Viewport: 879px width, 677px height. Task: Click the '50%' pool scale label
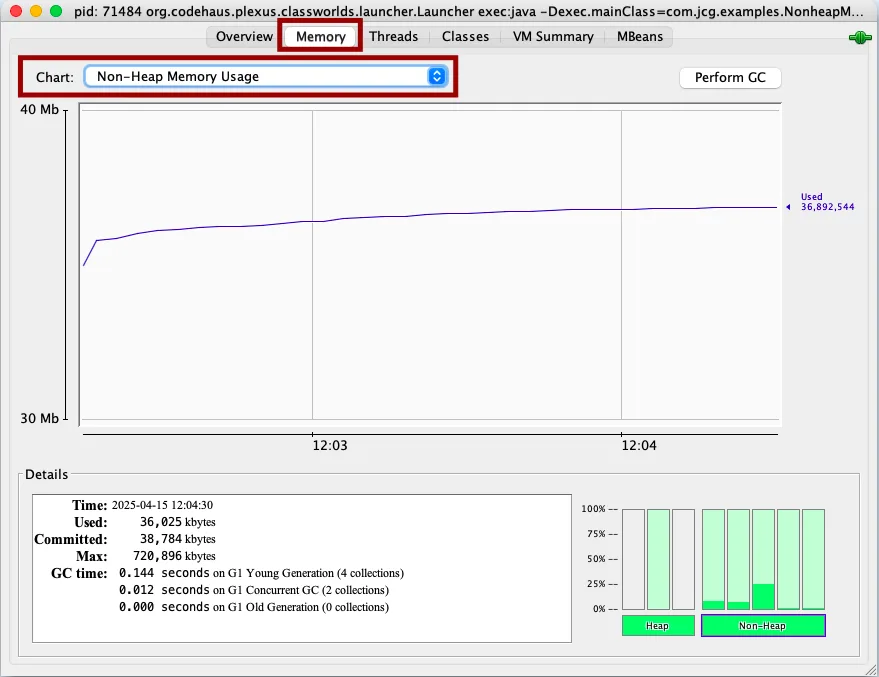[x=596, y=559]
